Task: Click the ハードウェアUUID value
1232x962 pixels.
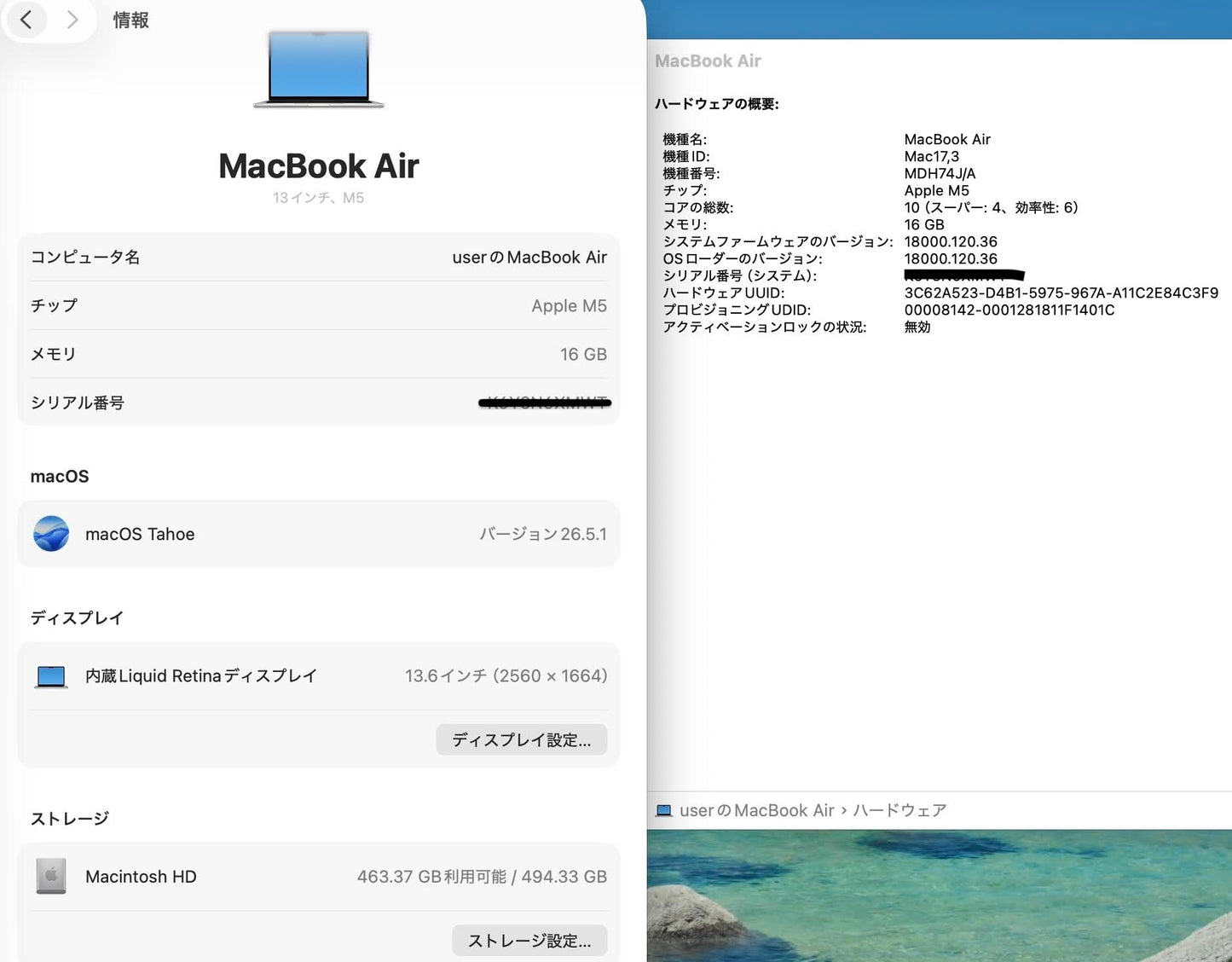Action: [x=1061, y=293]
